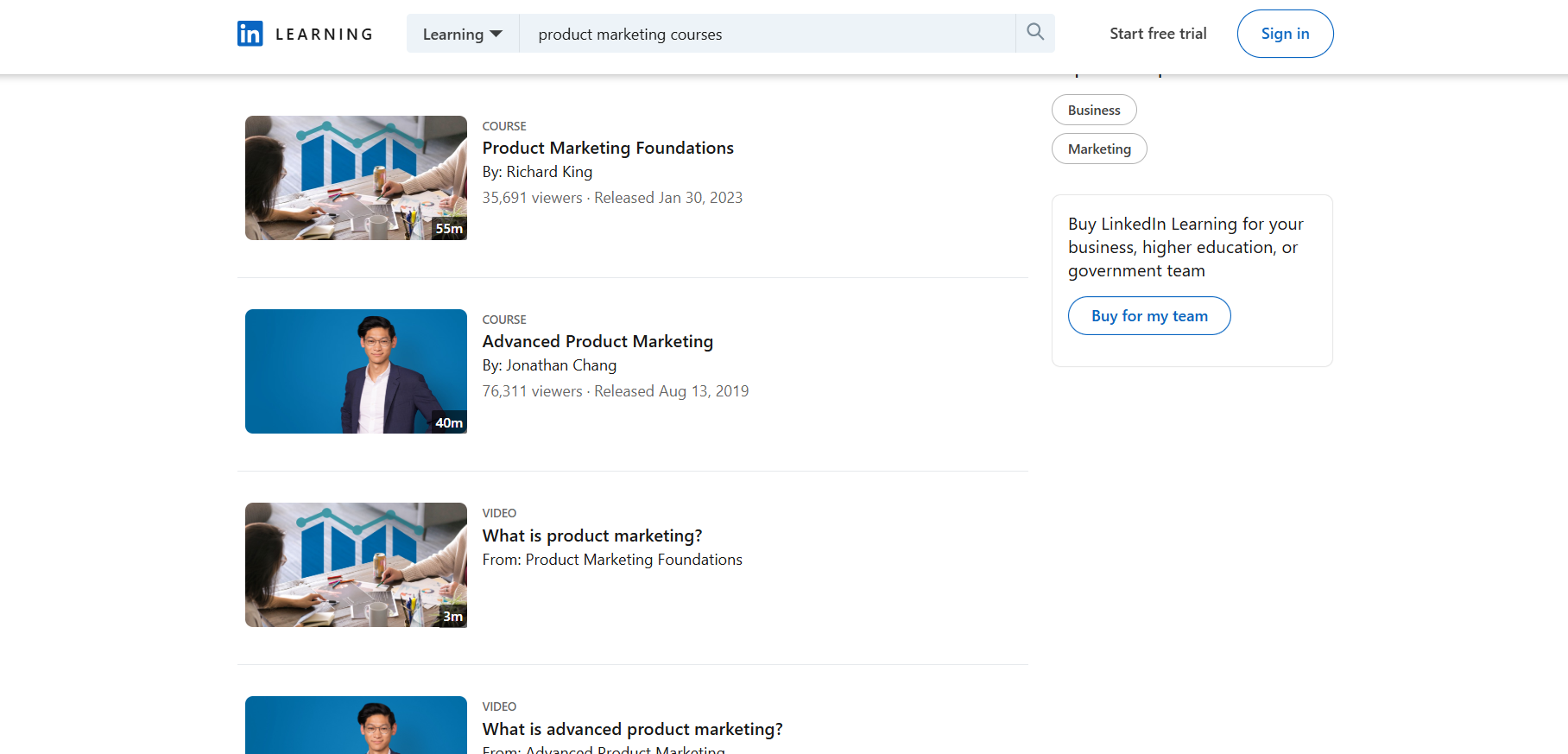Open the Learning category dropdown
1568x754 pixels.
pyautogui.click(x=463, y=34)
